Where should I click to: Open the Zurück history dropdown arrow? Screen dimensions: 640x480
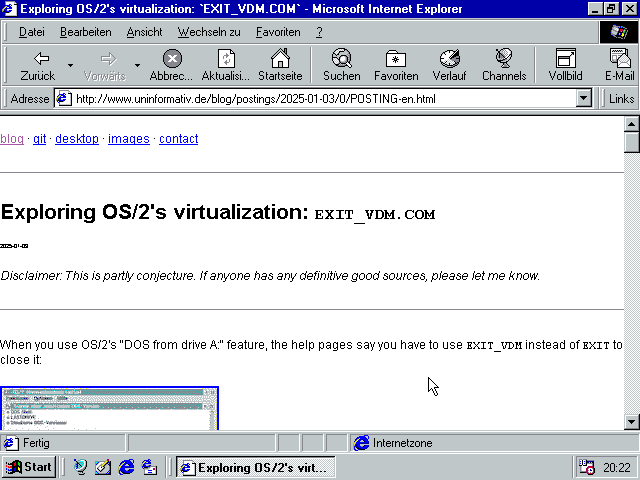[x=70, y=65]
